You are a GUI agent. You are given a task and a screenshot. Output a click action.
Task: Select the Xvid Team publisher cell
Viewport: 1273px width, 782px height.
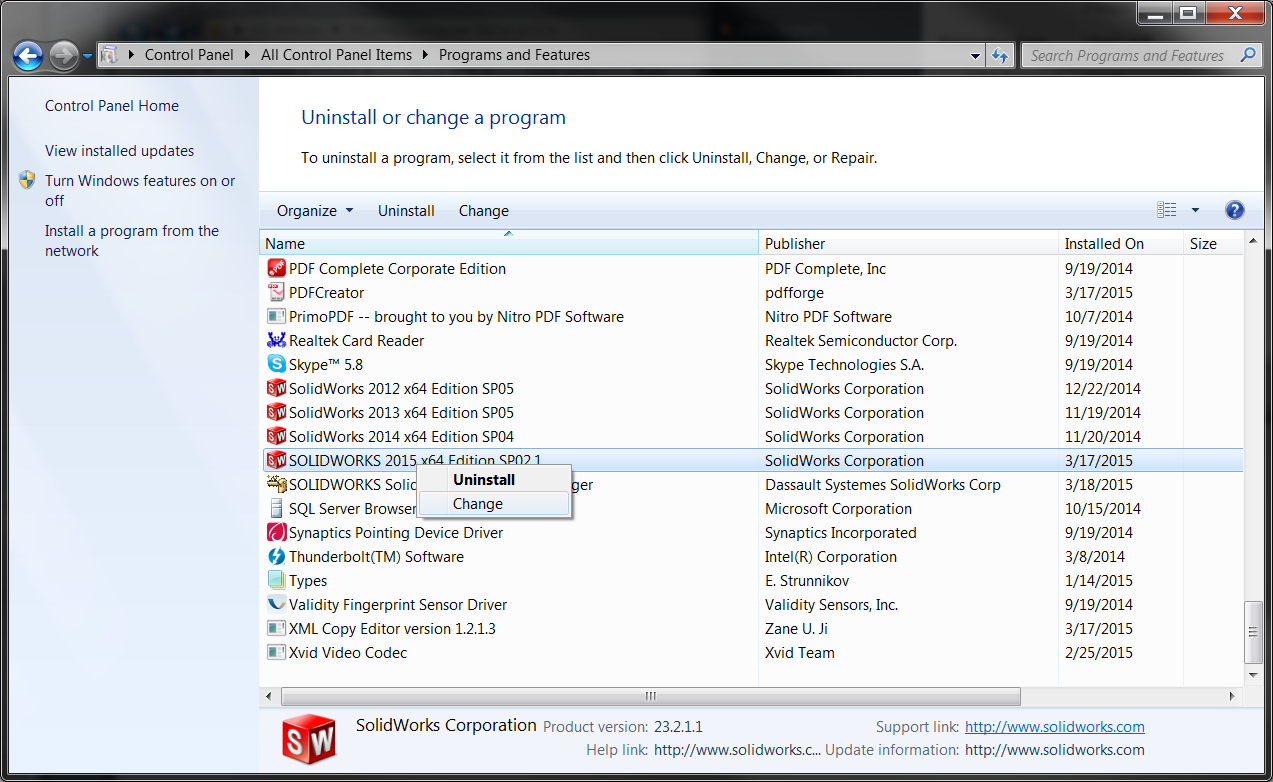pos(800,652)
